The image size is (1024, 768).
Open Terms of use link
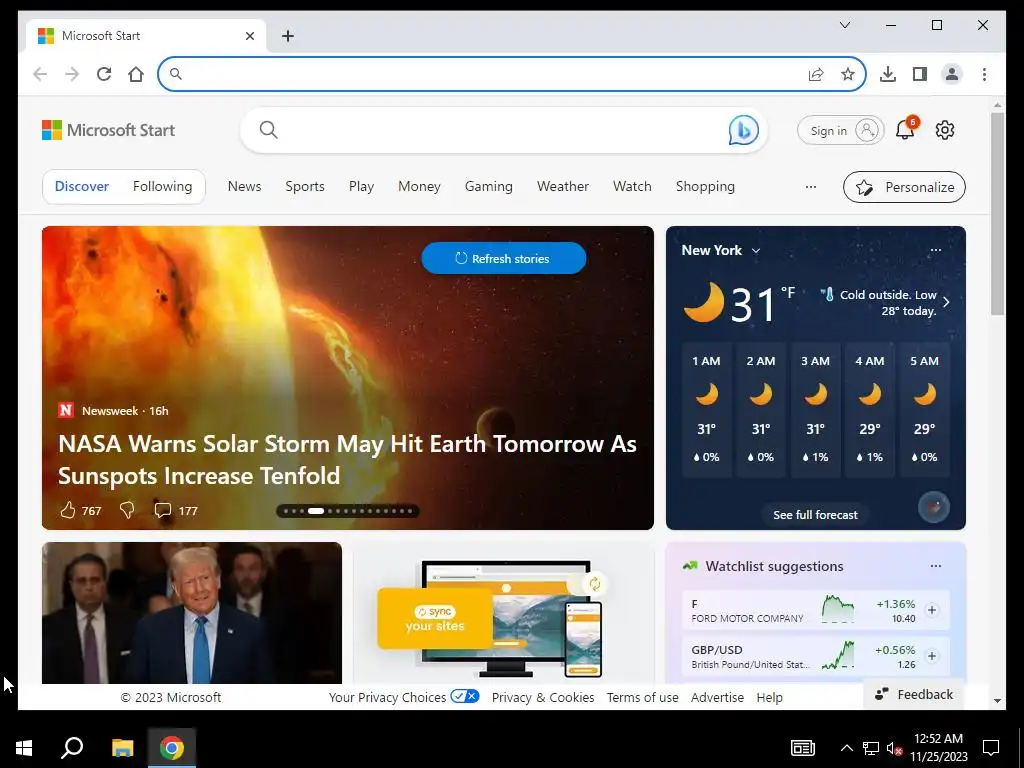(x=643, y=697)
